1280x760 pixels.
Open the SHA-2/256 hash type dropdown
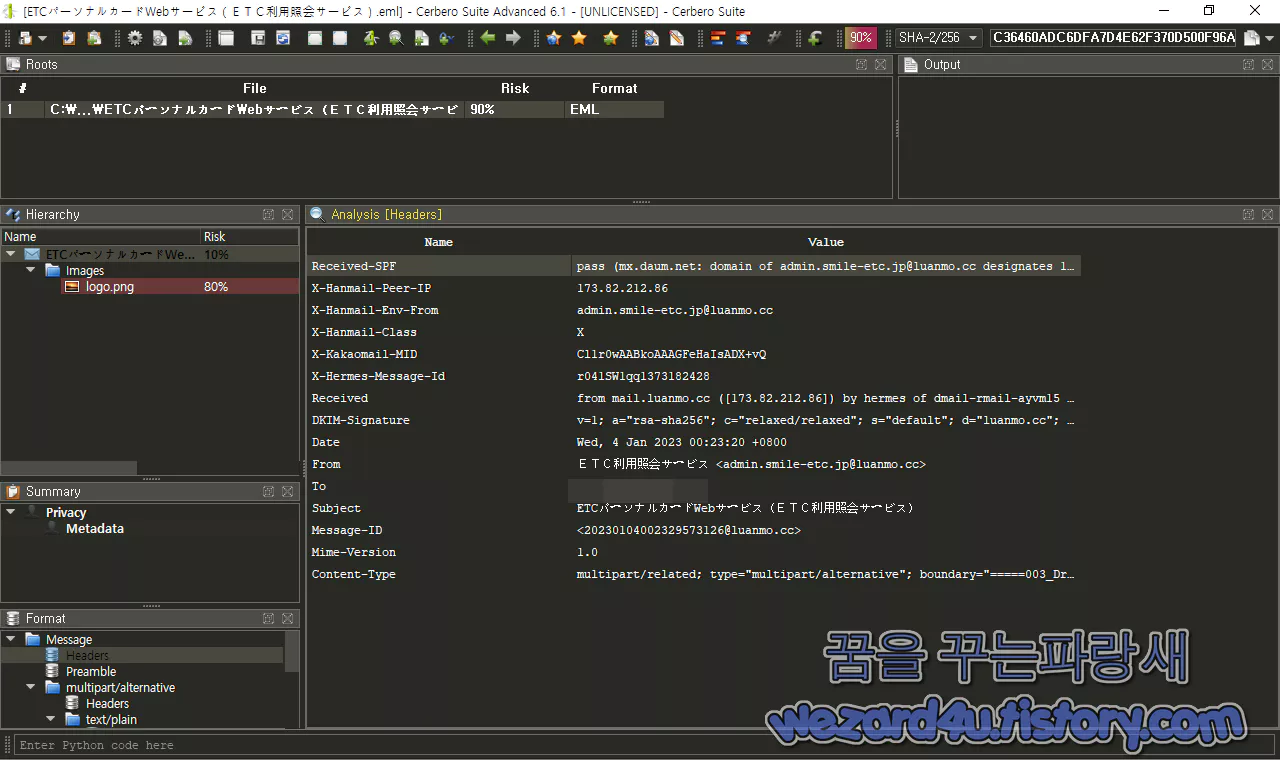[x=938, y=38]
